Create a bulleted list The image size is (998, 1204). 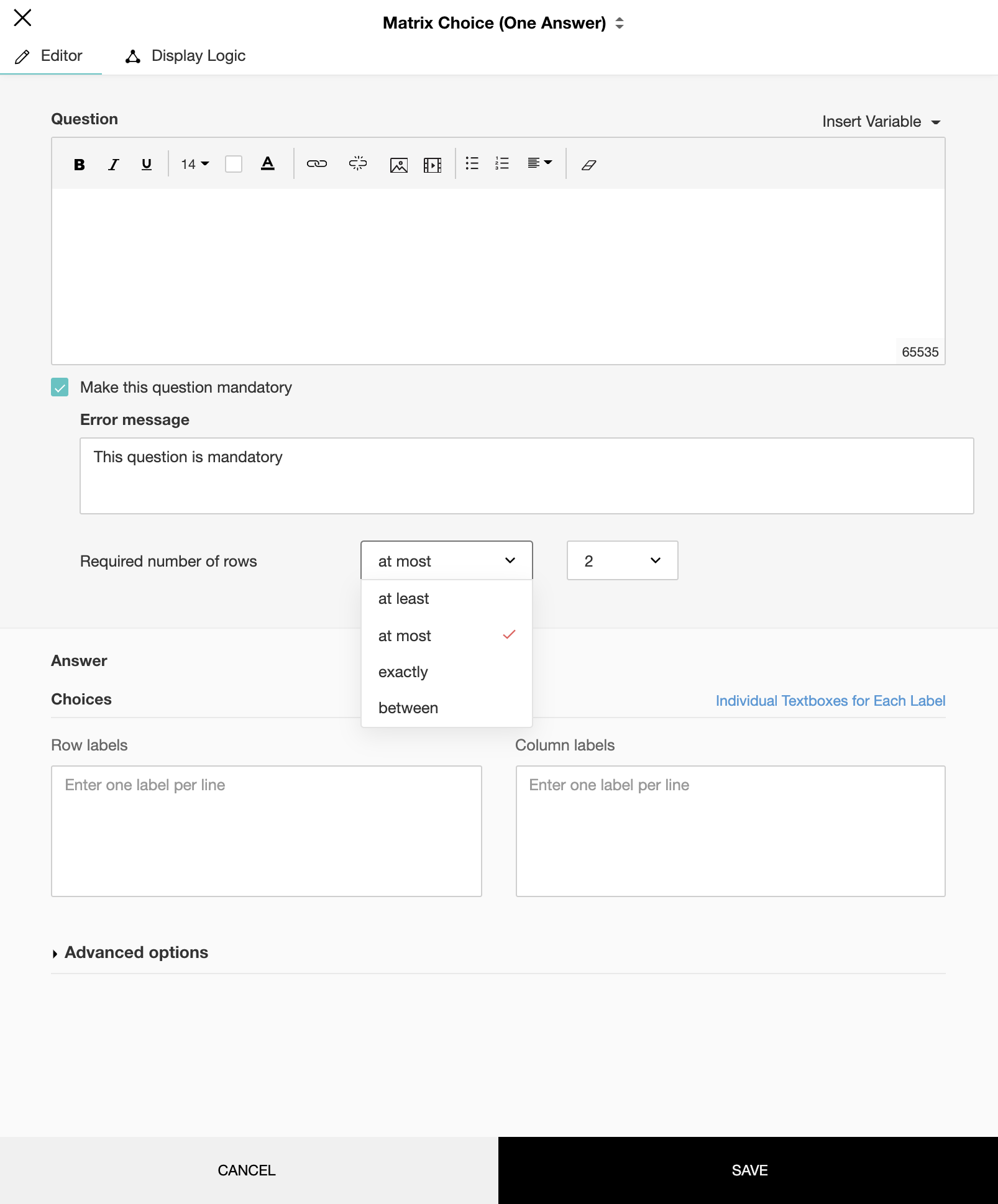(x=472, y=163)
